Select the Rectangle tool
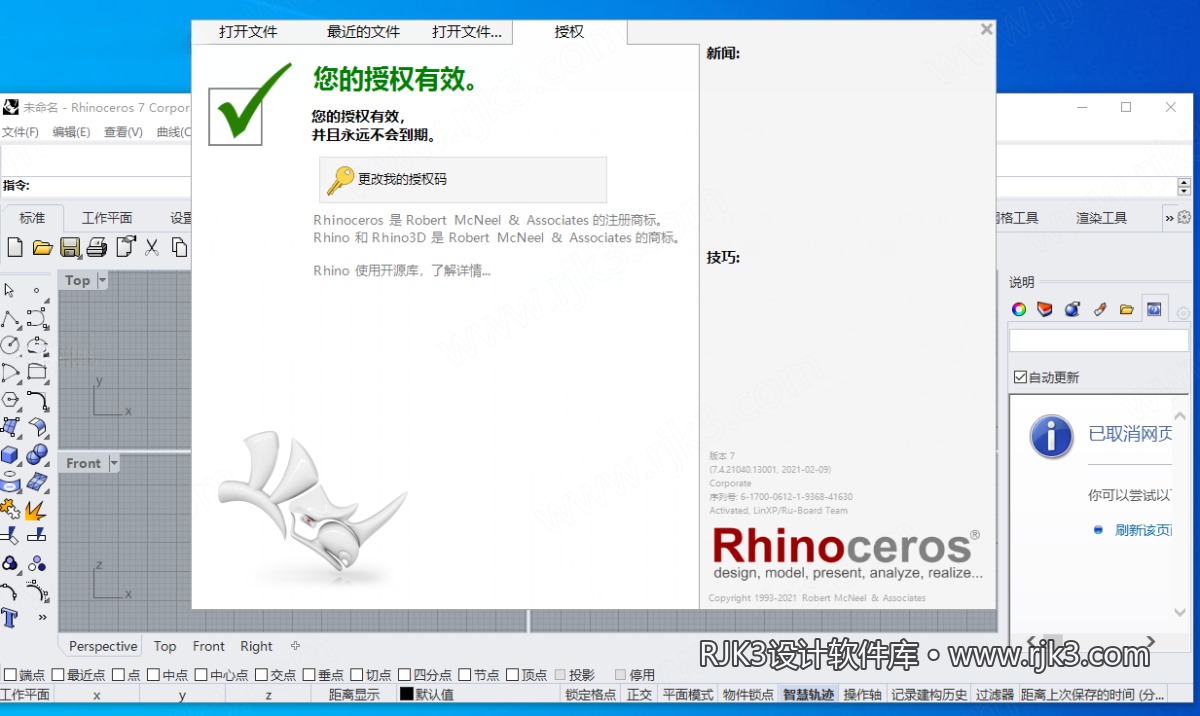Image resolution: width=1200 pixels, height=716 pixels. (37, 373)
